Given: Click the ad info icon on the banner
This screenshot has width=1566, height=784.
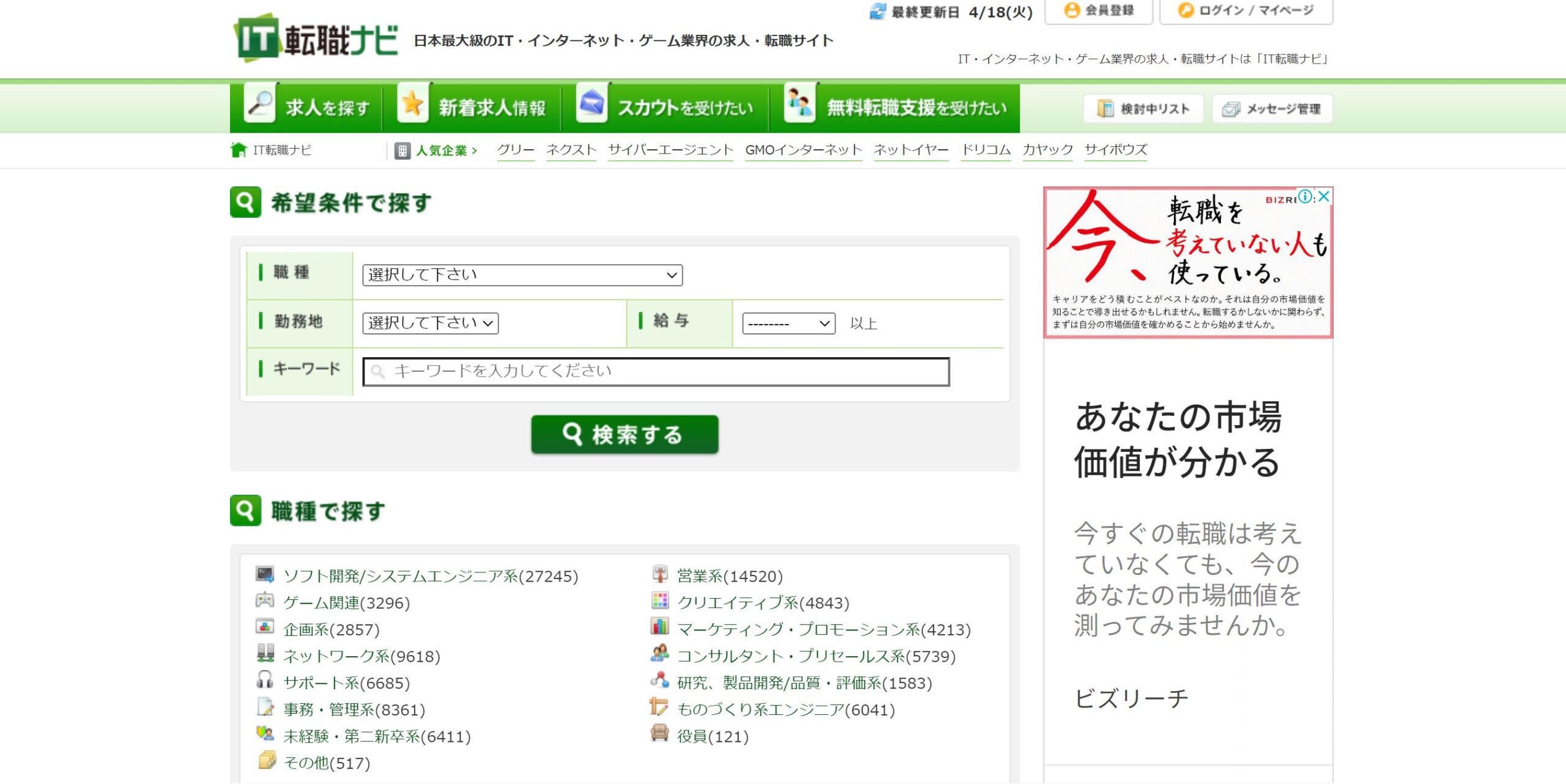Looking at the screenshot, I should (1305, 196).
